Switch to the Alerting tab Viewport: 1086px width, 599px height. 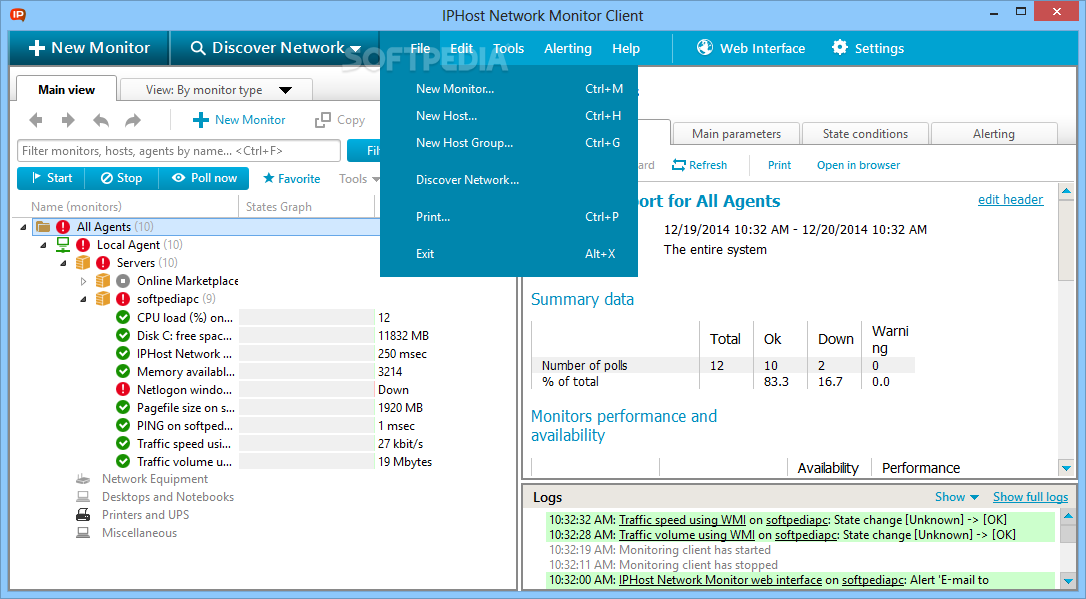point(993,134)
